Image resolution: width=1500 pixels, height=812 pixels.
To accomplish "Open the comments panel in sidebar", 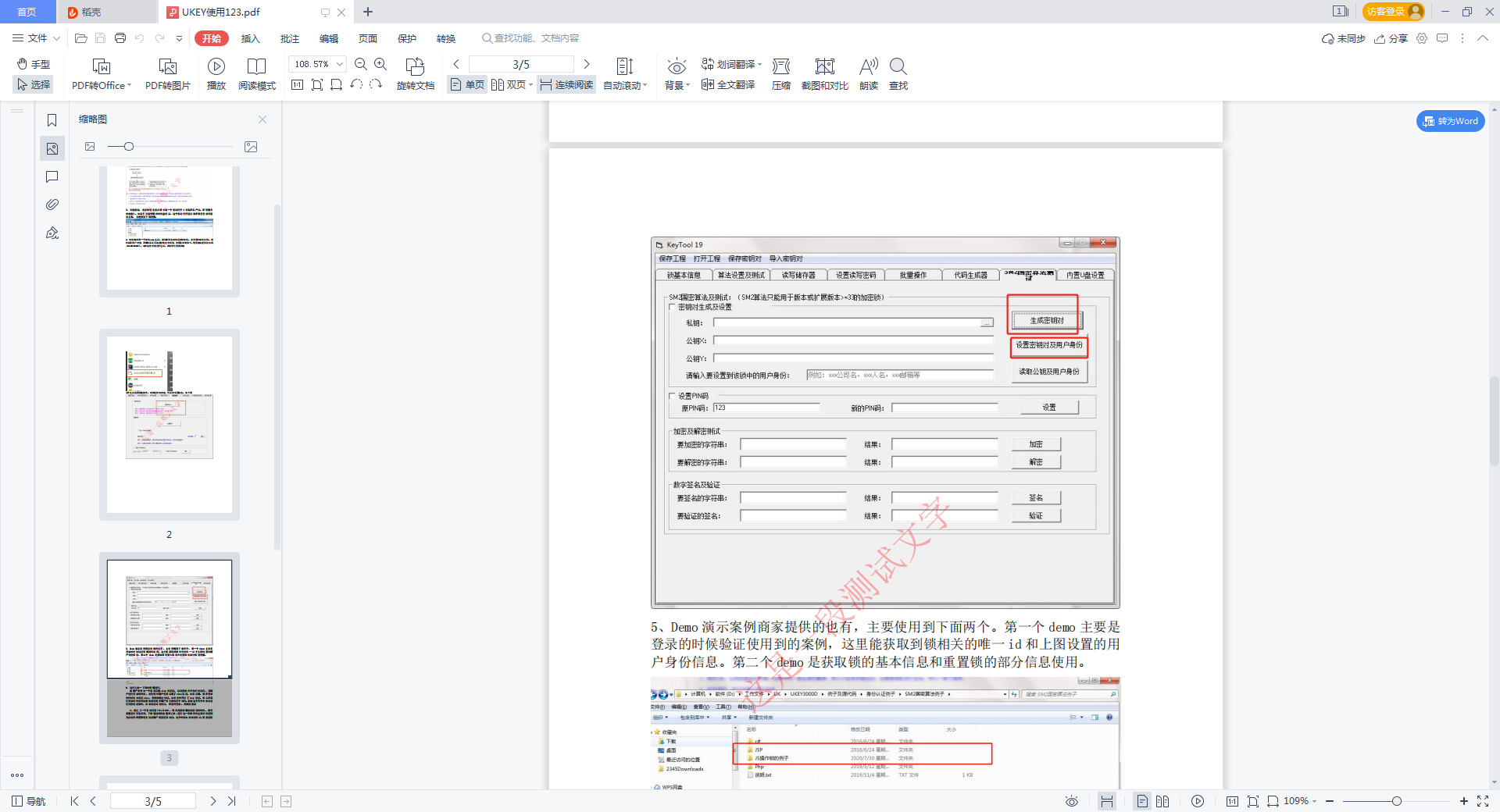I will [x=52, y=176].
